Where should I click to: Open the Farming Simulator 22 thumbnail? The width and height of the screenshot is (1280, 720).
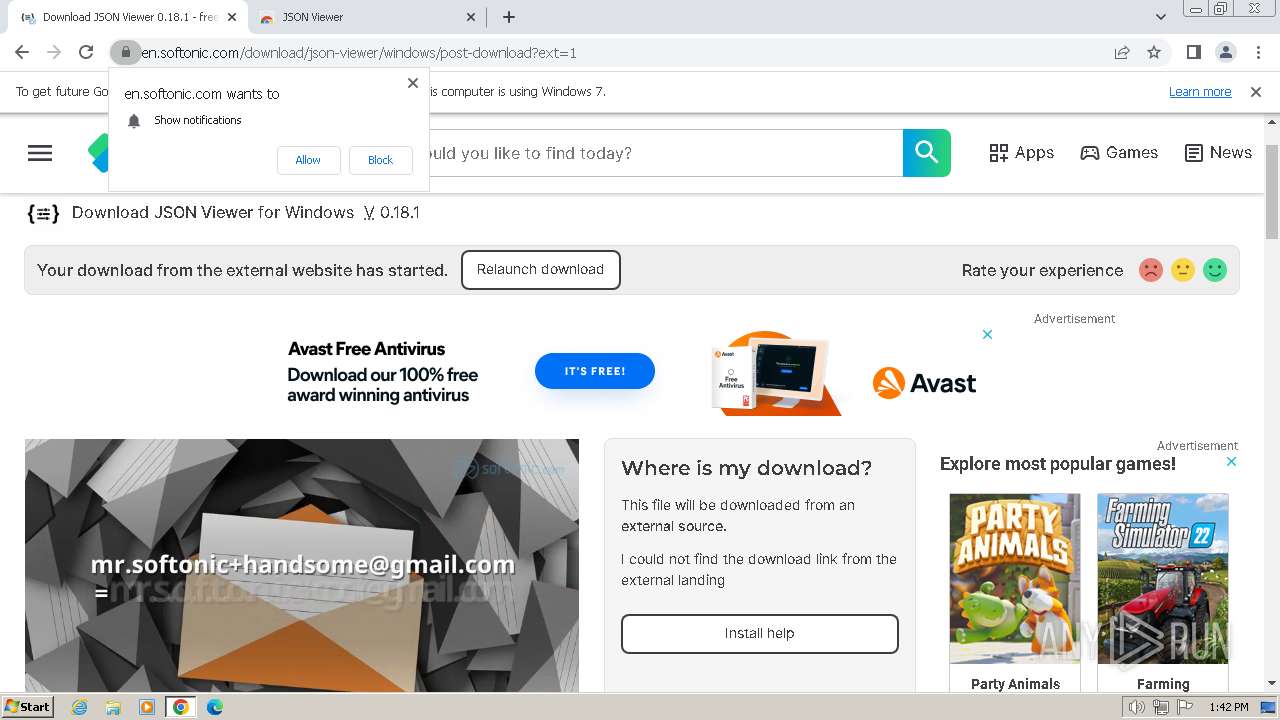(x=1163, y=578)
